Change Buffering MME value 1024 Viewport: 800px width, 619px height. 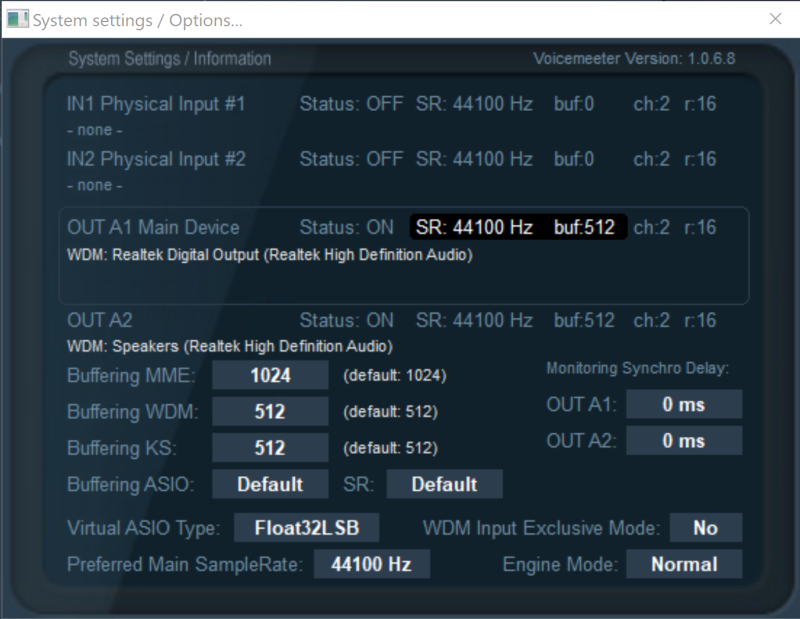pos(270,376)
